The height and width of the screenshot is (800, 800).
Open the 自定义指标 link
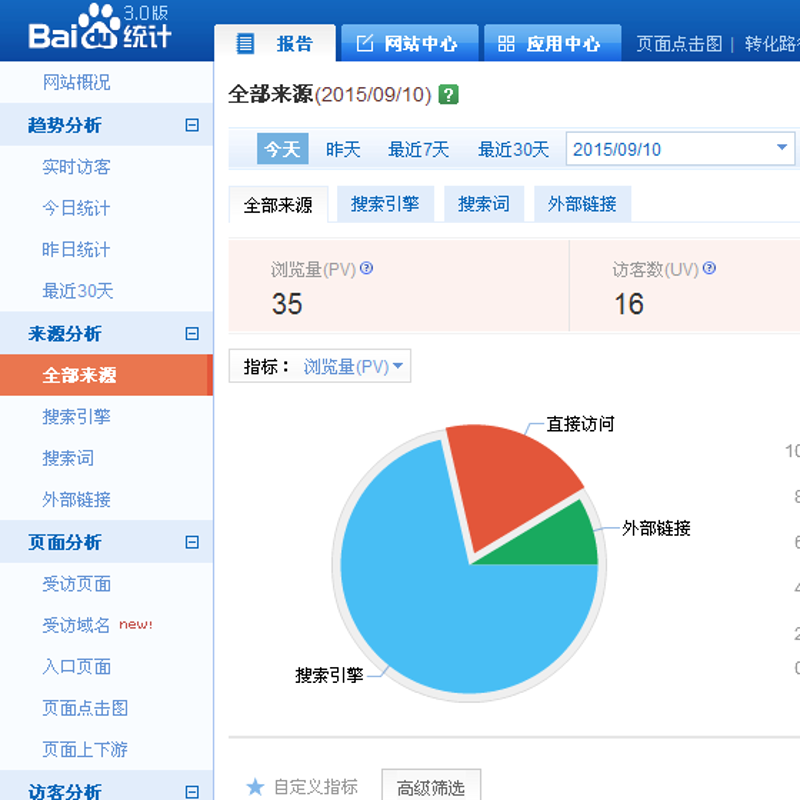point(316,787)
